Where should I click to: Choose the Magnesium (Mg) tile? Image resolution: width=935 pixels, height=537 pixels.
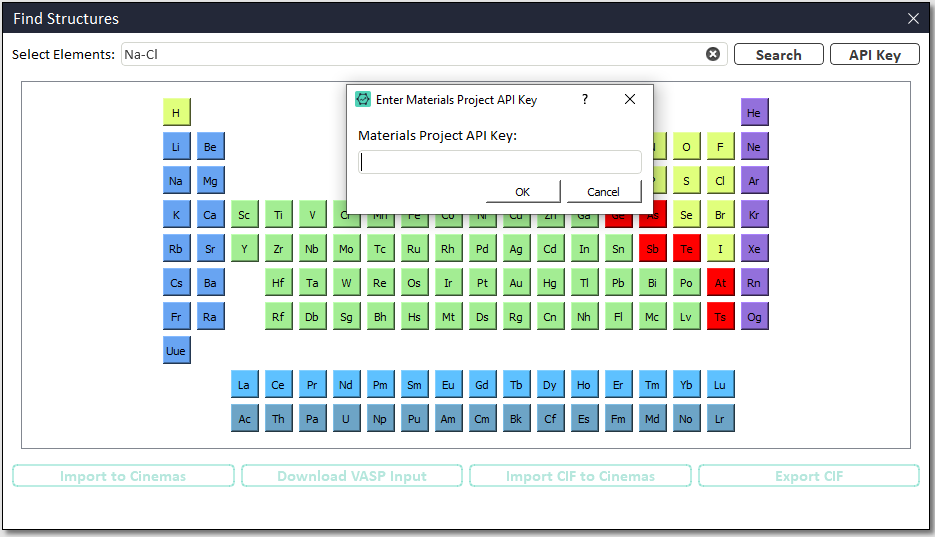pyautogui.click(x=210, y=180)
